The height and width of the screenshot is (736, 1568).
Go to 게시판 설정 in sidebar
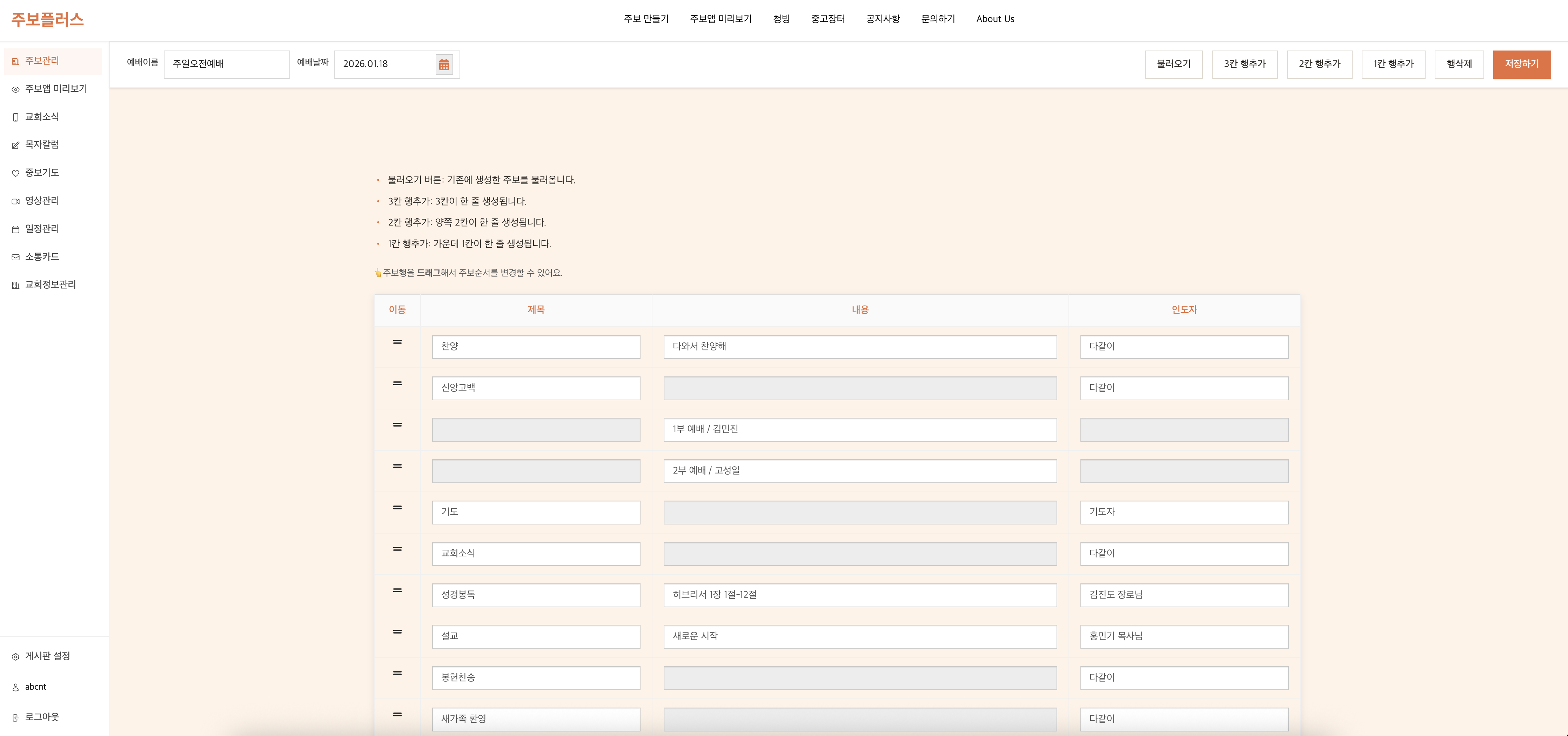click(x=47, y=656)
